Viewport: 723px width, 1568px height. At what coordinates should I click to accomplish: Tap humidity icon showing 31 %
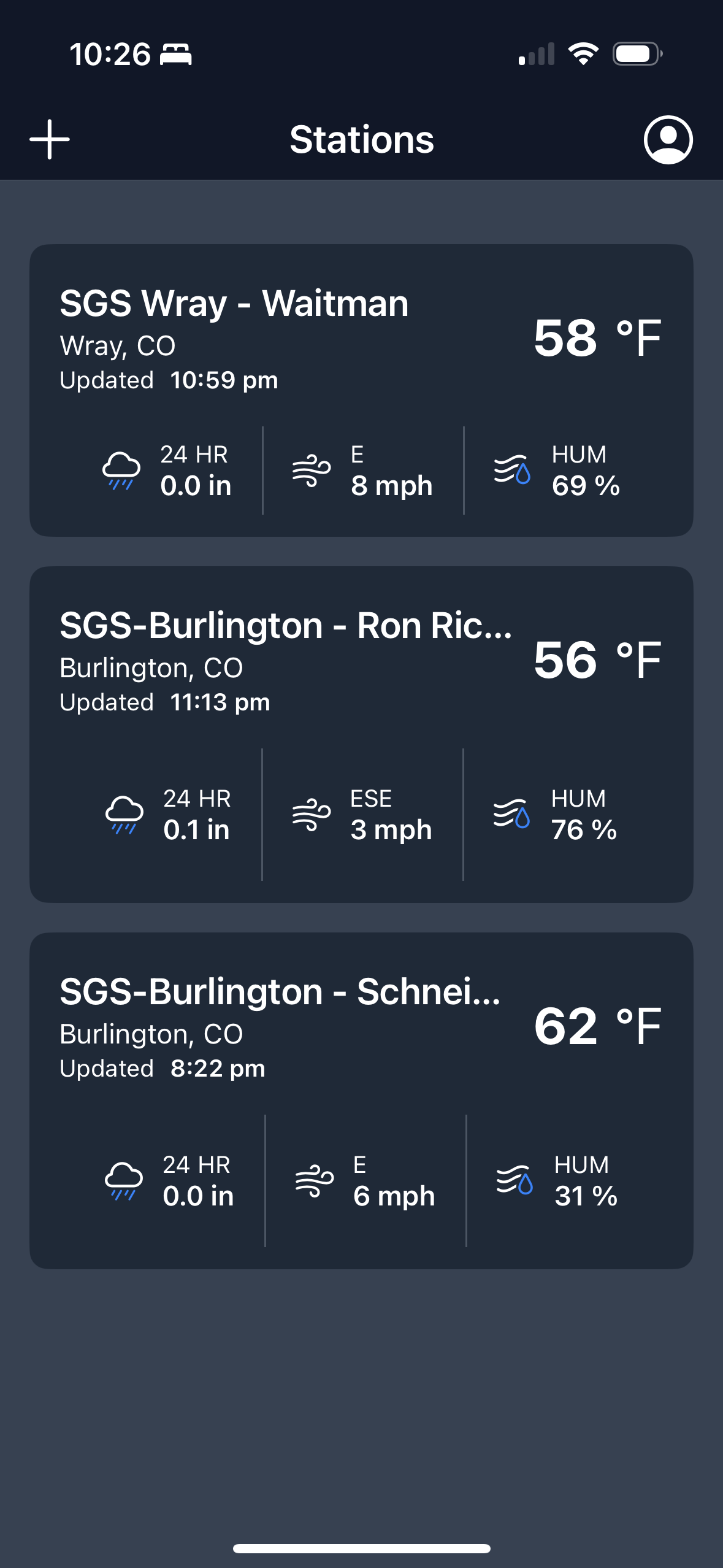click(x=514, y=1180)
